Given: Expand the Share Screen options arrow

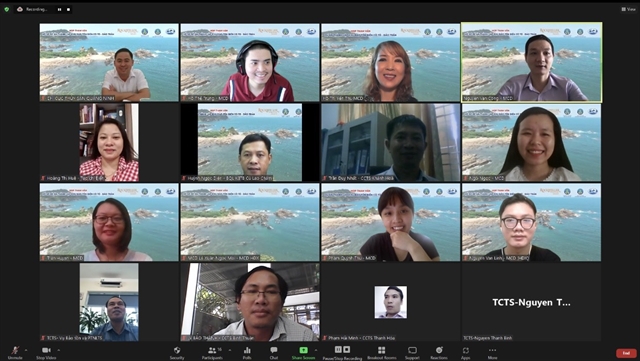Looking at the screenshot, I should tap(316, 350).
